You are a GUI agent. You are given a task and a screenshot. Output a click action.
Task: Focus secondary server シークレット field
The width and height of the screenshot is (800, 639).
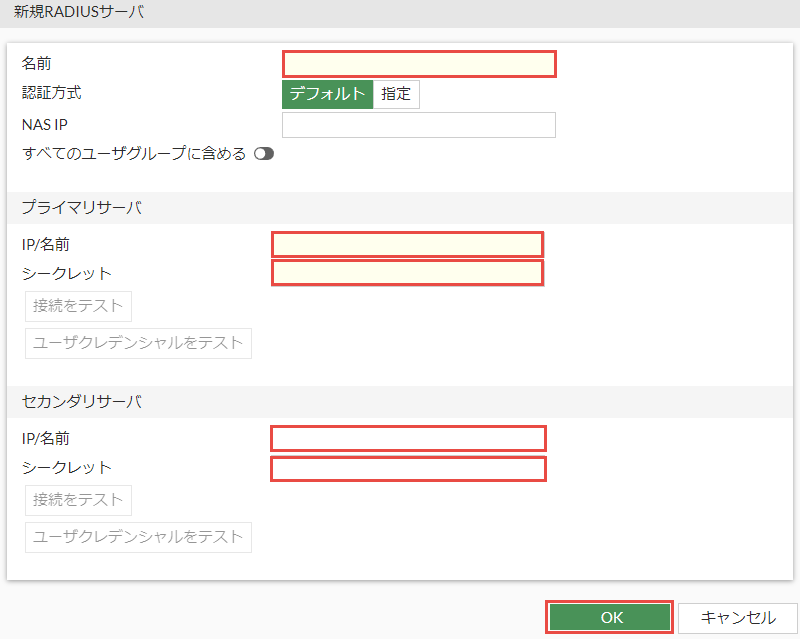(x=408, y=468)
